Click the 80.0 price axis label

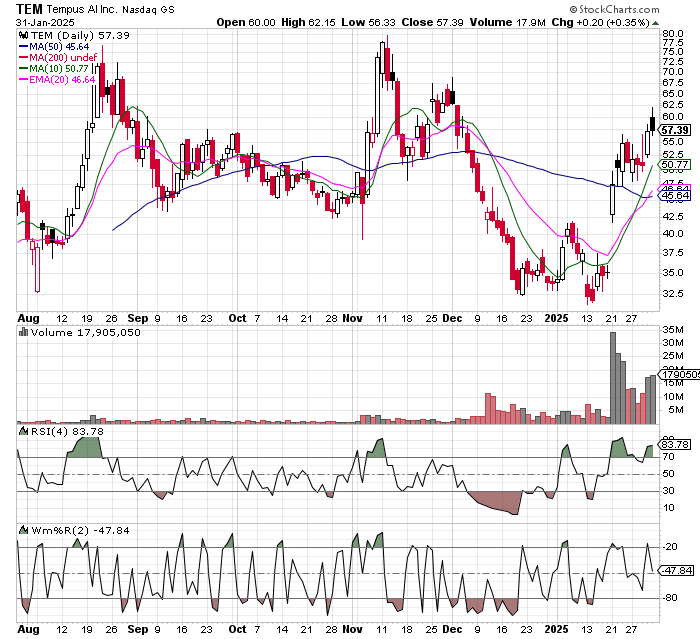point(673,33)
